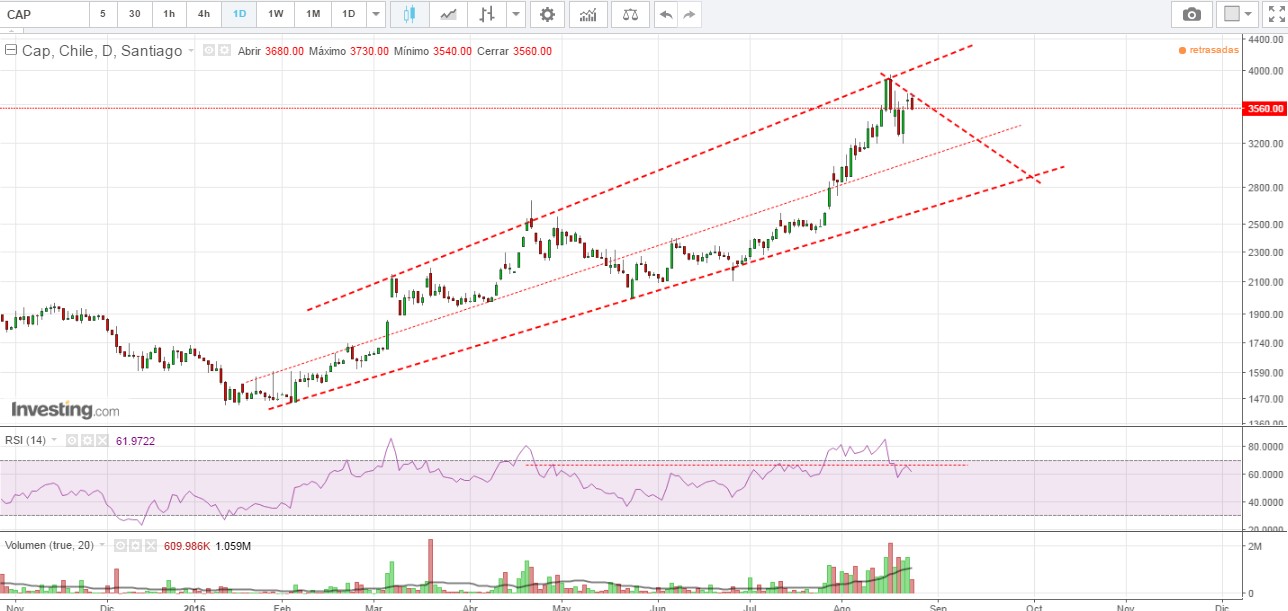Viewport: 1288px width, 611px height.
Task: Click the 2016 label on time axis
Action: [195, 606]
